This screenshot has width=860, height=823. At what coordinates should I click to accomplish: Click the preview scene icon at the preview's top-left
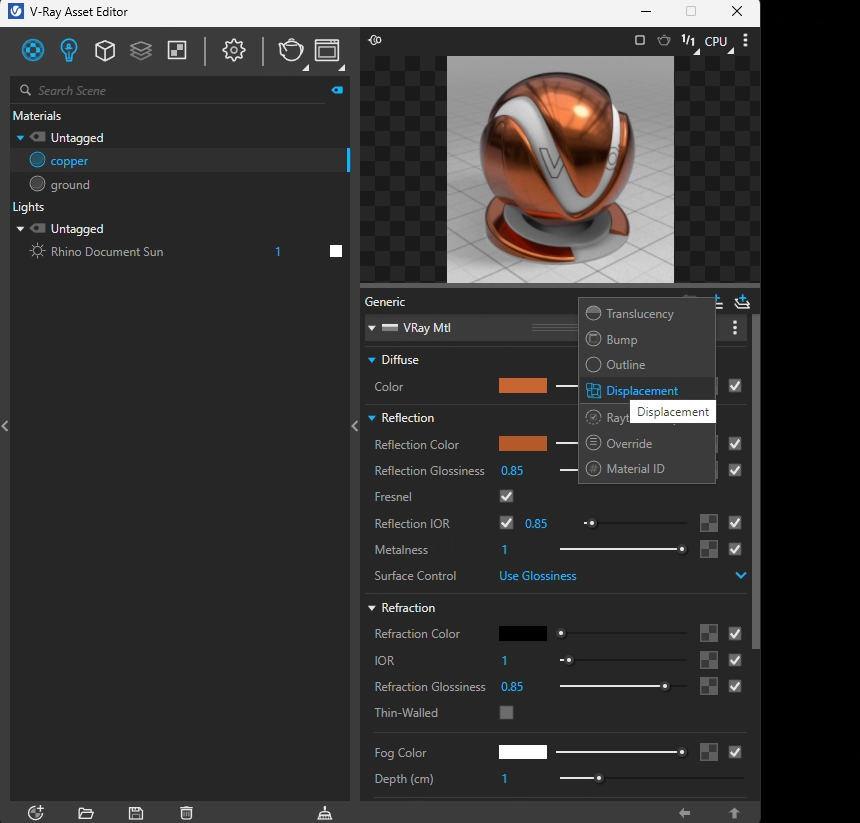click(375, 40)
